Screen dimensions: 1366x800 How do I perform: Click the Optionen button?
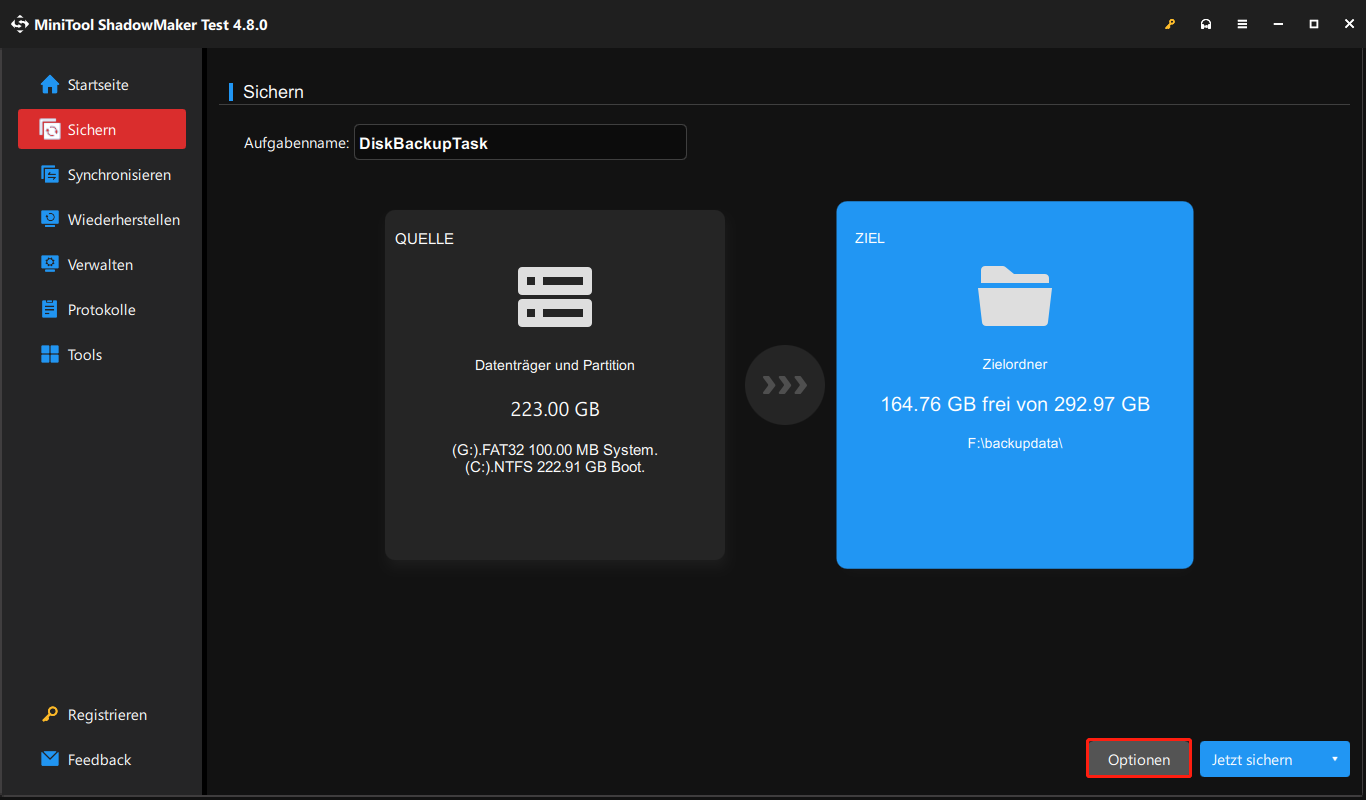1138,758
